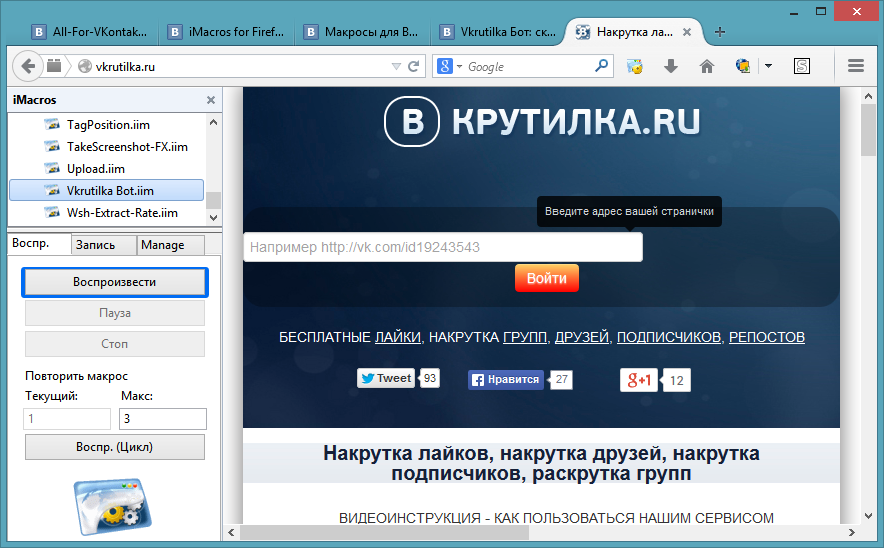The width and height of the screenshot is (884, 548).
Task: Click the Текущий loop count field
Action: point(67,419)
